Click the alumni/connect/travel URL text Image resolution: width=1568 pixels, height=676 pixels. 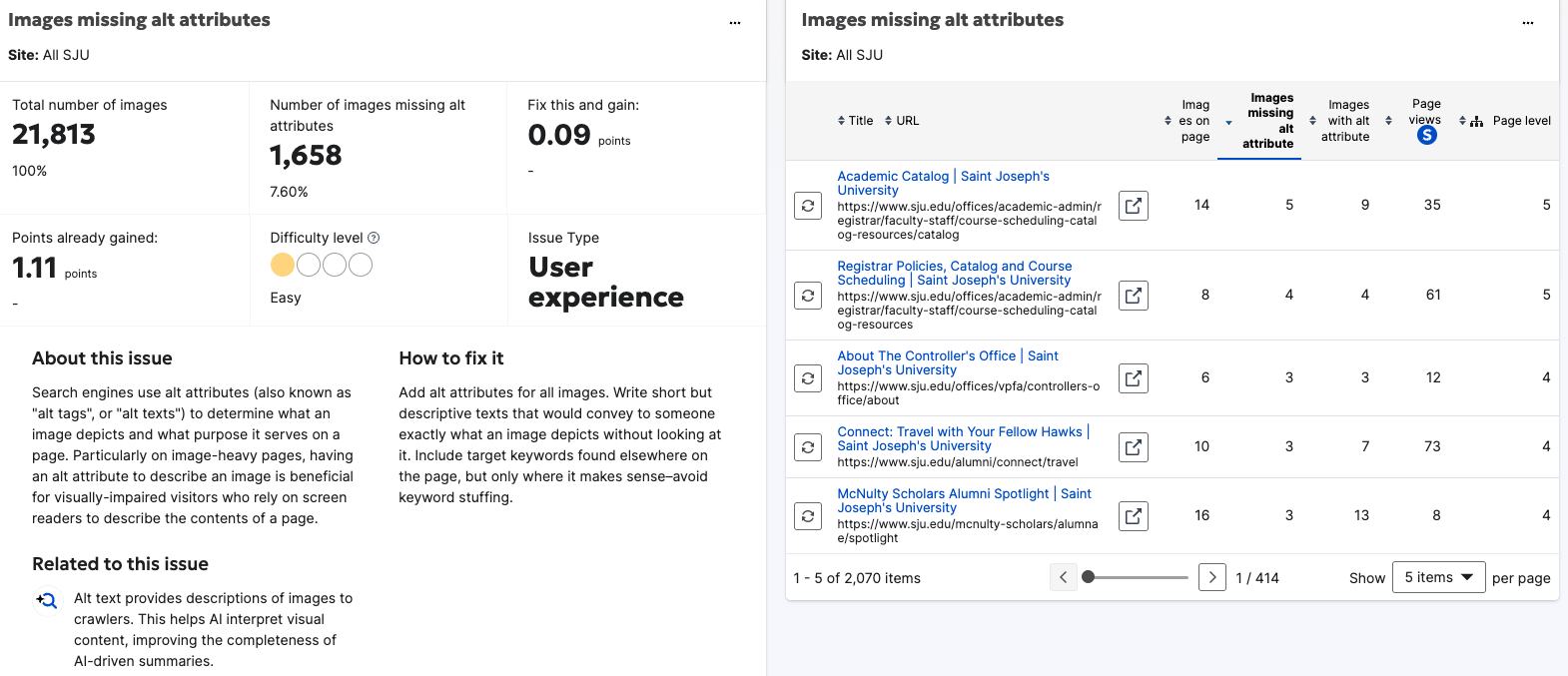point(958,462)
